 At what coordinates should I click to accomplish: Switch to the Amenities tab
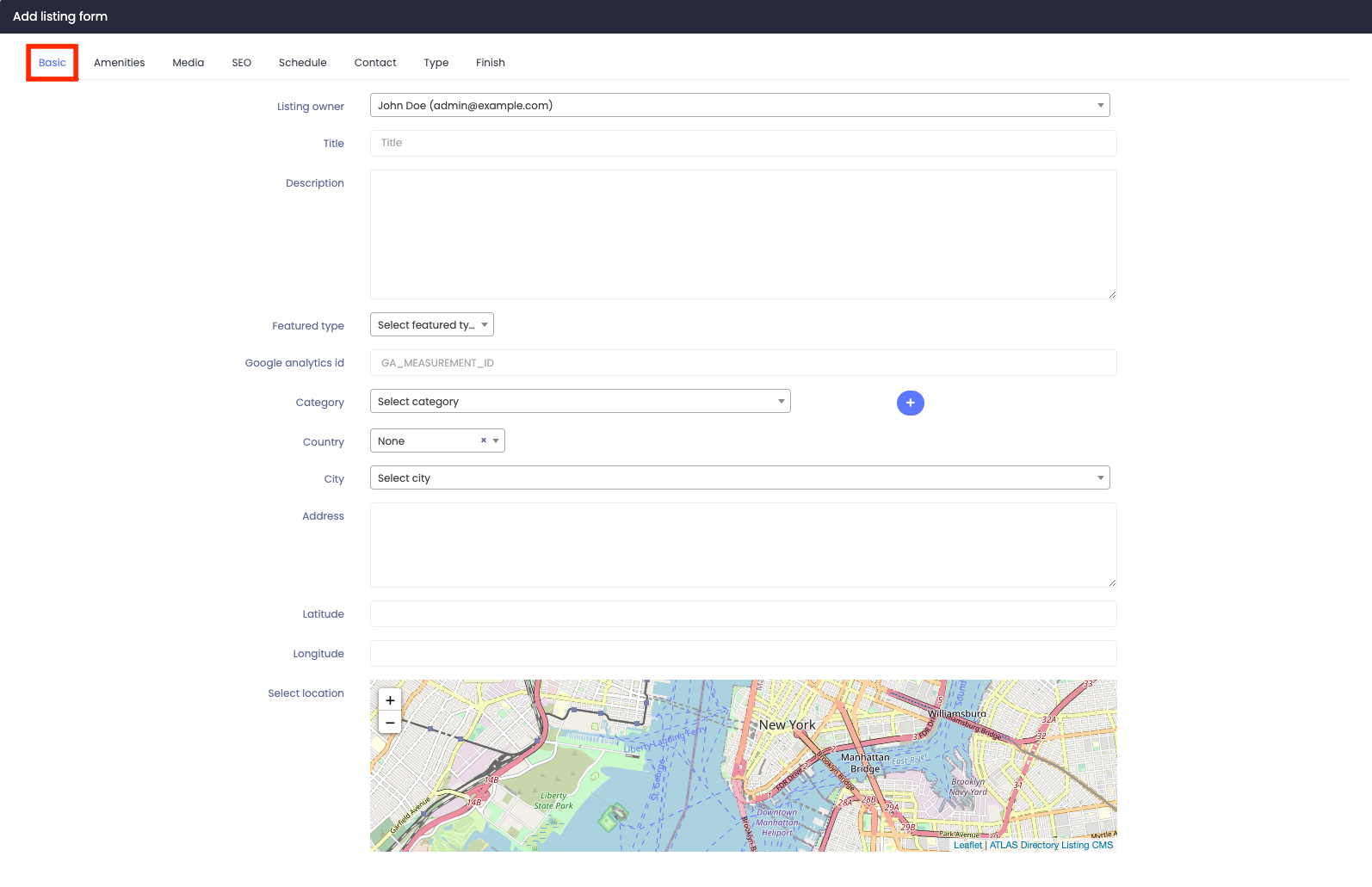click(120, 63)
